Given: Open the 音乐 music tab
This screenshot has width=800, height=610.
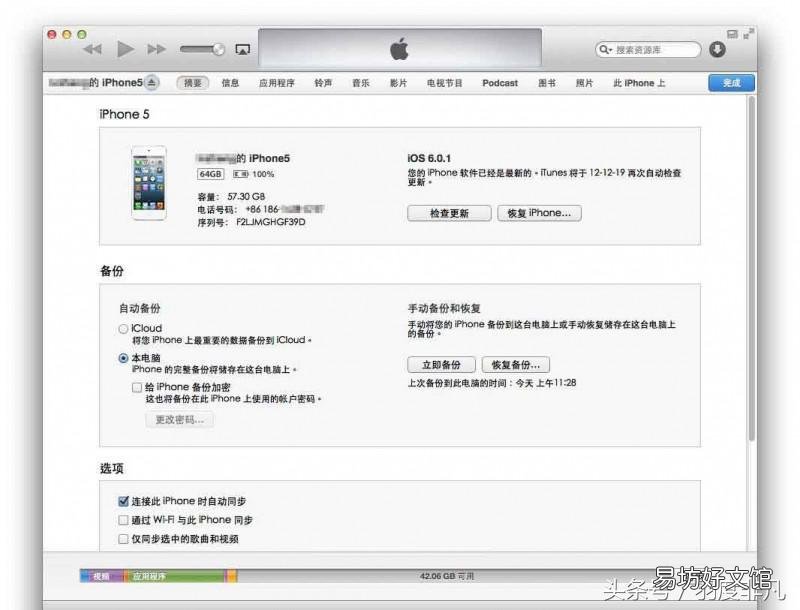Looking at the screenshot, I should [361, 83].
